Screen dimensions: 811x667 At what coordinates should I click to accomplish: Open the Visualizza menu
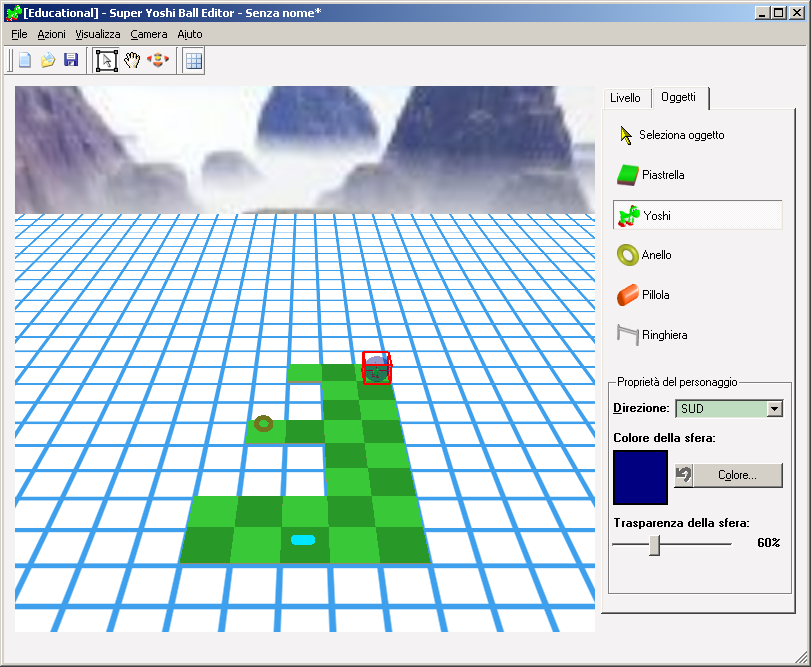click(98, 34)
